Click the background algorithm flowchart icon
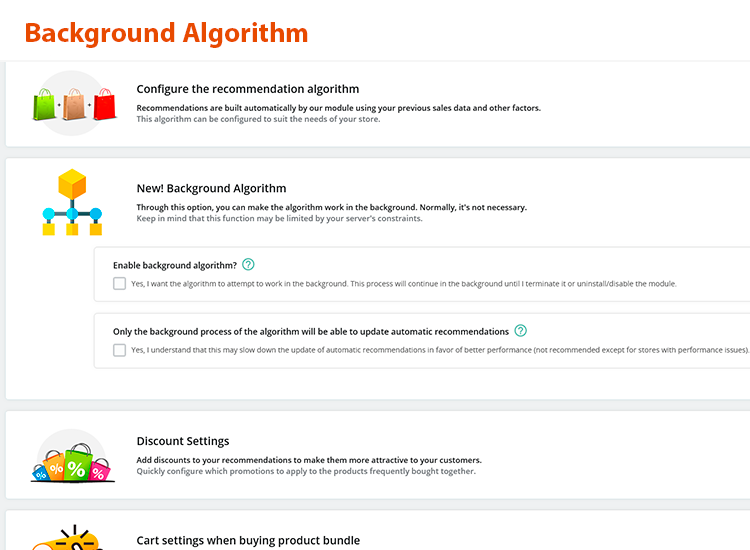 click(73, 202)
